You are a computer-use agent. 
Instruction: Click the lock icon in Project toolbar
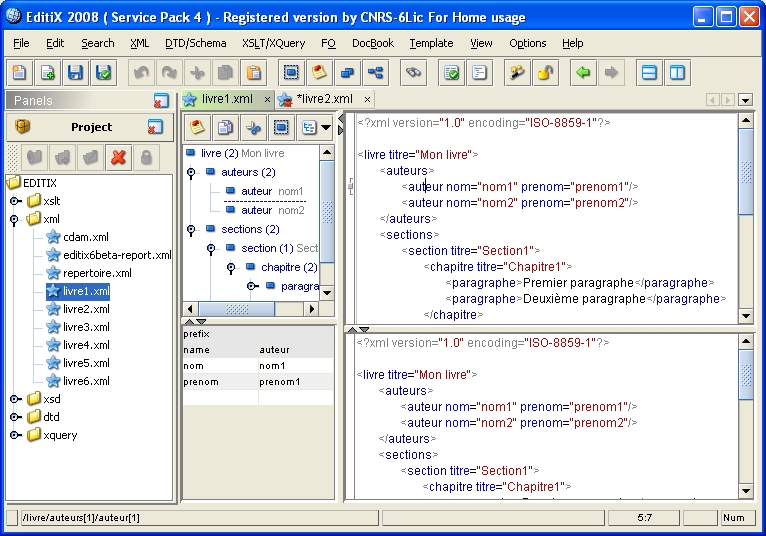click(x=146, y=157)
